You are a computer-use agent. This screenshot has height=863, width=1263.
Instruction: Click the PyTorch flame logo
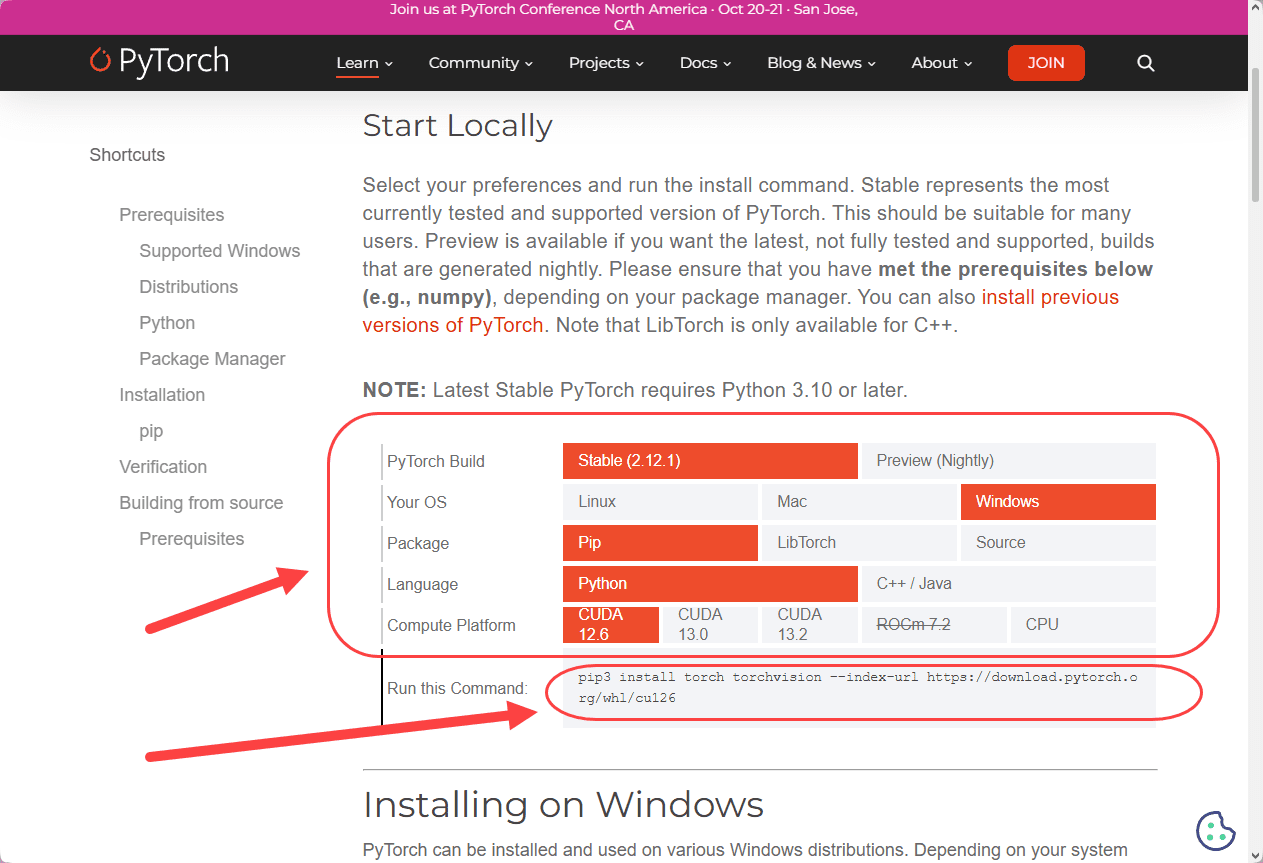click(100, 61)
